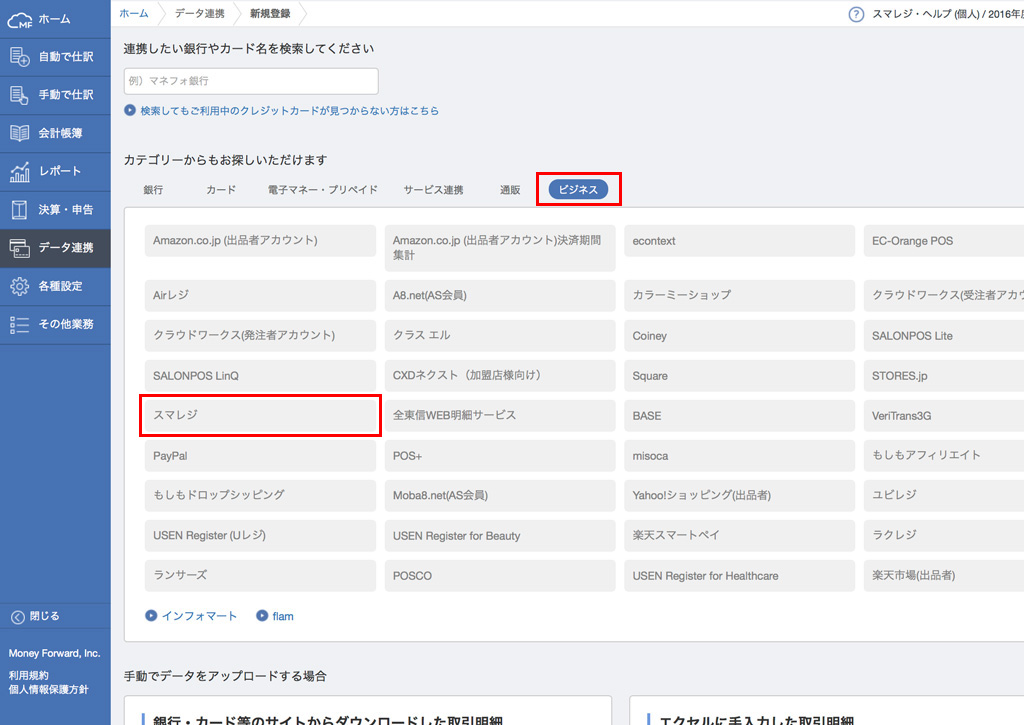The image size is (1024, 725).
Task: Select the misoca service
Action: (740, 456)
